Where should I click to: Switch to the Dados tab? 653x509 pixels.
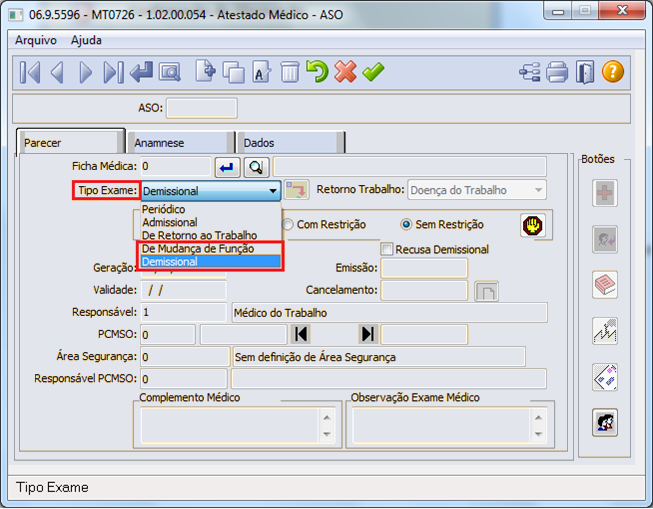(290, 143)
